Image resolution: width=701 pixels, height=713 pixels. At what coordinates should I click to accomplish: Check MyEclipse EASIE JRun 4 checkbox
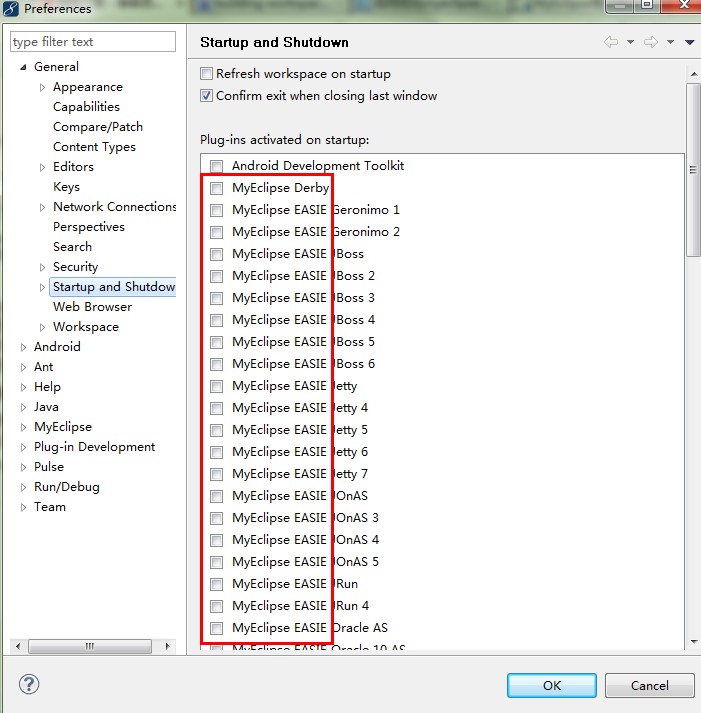pyautogui.click(x=216, y=606)
